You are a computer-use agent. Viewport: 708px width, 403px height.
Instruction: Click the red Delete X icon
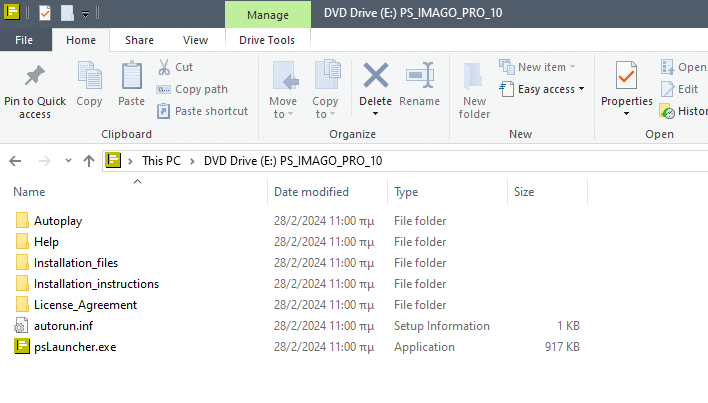coord(376,75)
